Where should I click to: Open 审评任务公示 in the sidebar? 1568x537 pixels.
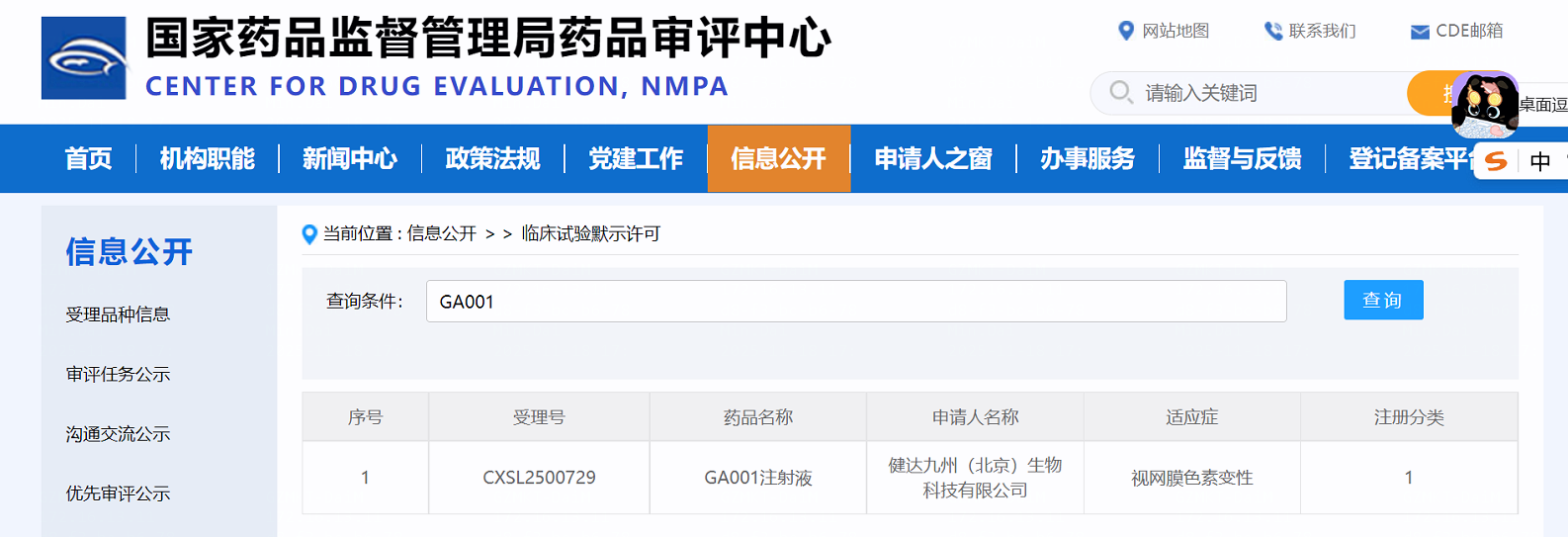(118, 374)
